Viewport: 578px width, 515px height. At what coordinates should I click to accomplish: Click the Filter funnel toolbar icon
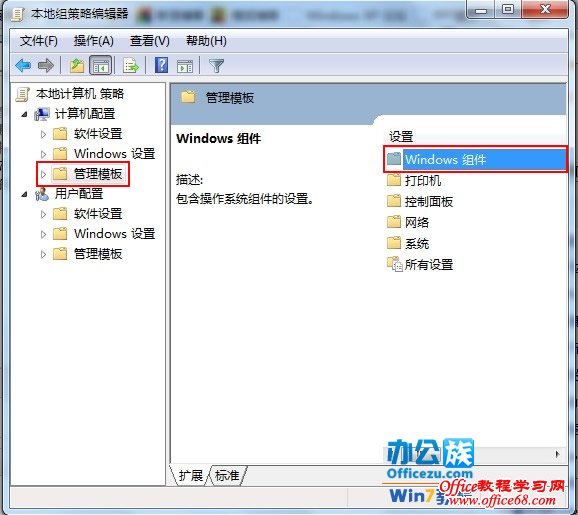click(216, 66)
